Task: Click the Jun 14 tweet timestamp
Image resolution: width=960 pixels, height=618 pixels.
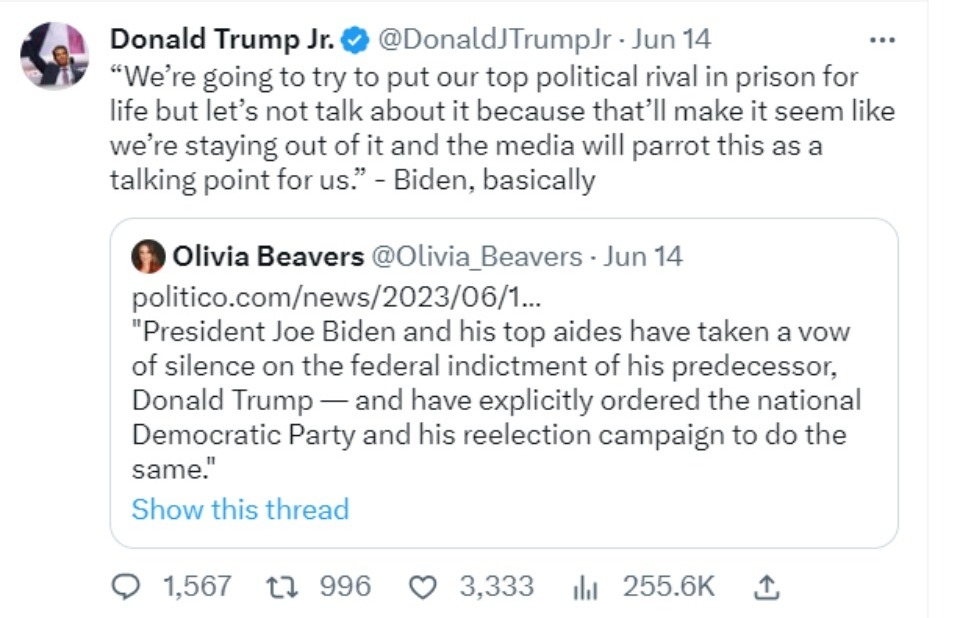Action: (x=673, y=40)
